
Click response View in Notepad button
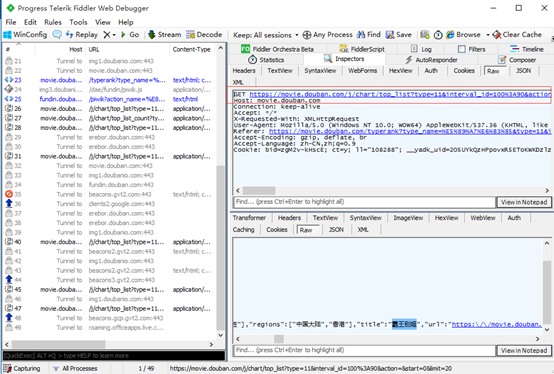point(524,350)
